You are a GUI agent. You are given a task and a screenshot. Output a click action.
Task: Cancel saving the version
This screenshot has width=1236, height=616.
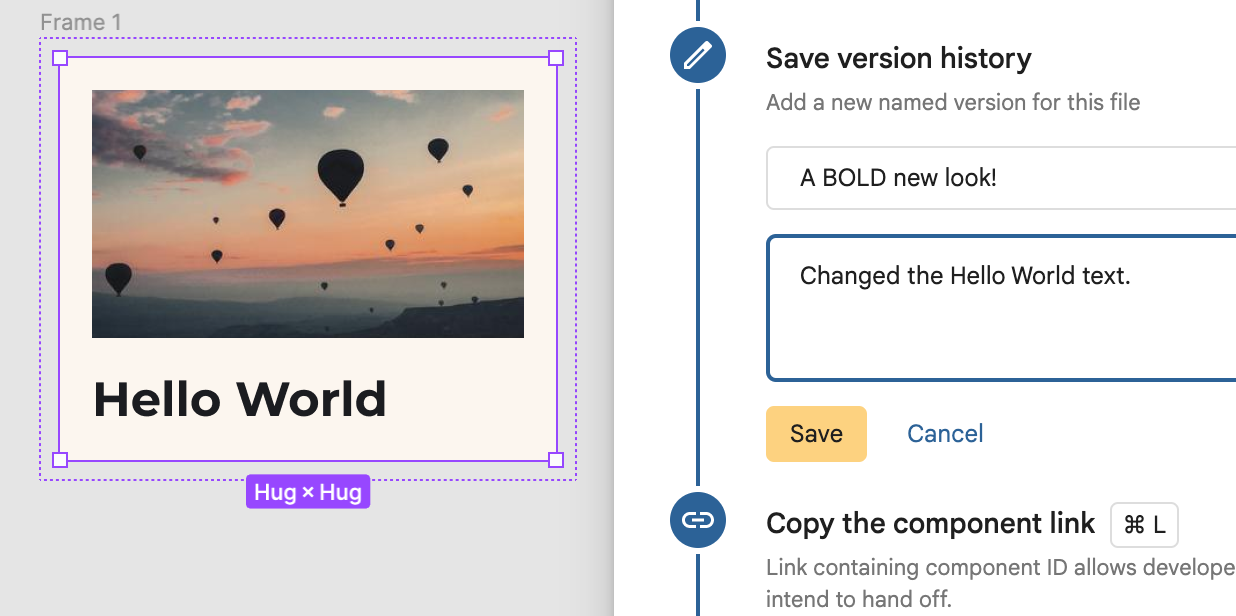pos(945,434)
